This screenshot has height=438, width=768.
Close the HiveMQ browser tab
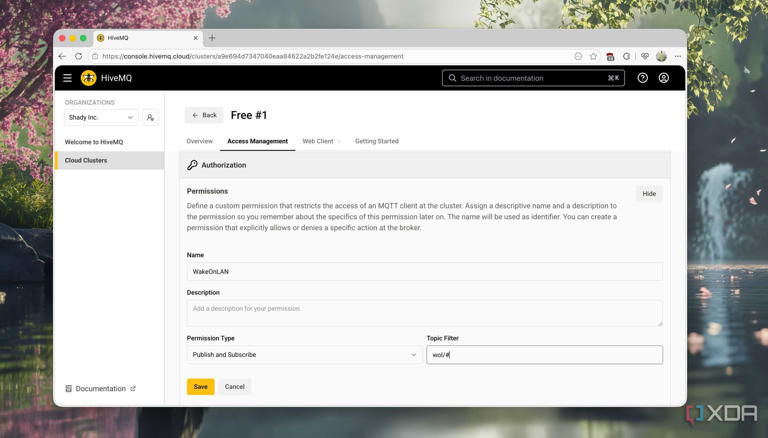coord(195,38)
